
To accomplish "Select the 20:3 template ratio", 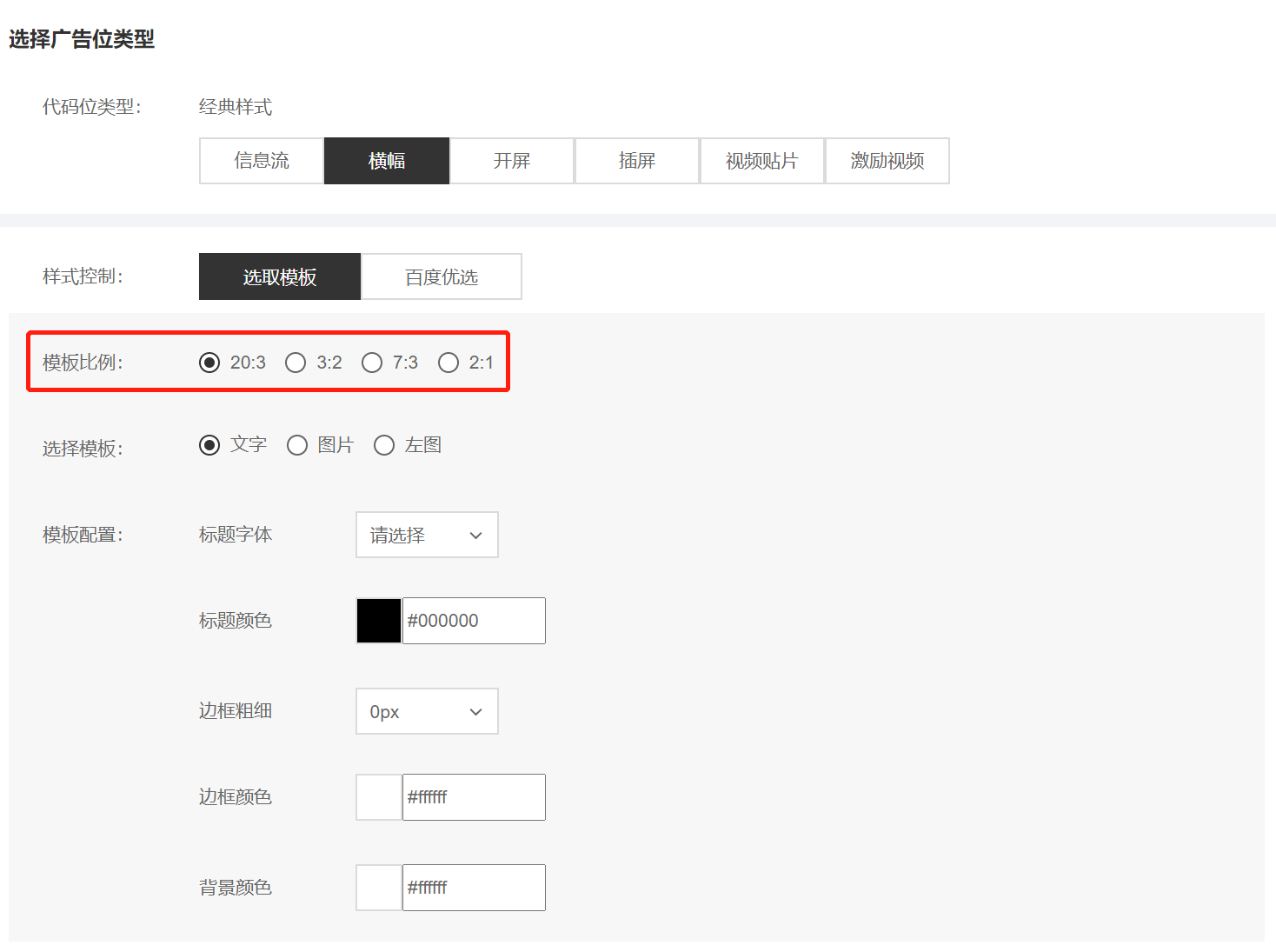I will click(209, 363).
